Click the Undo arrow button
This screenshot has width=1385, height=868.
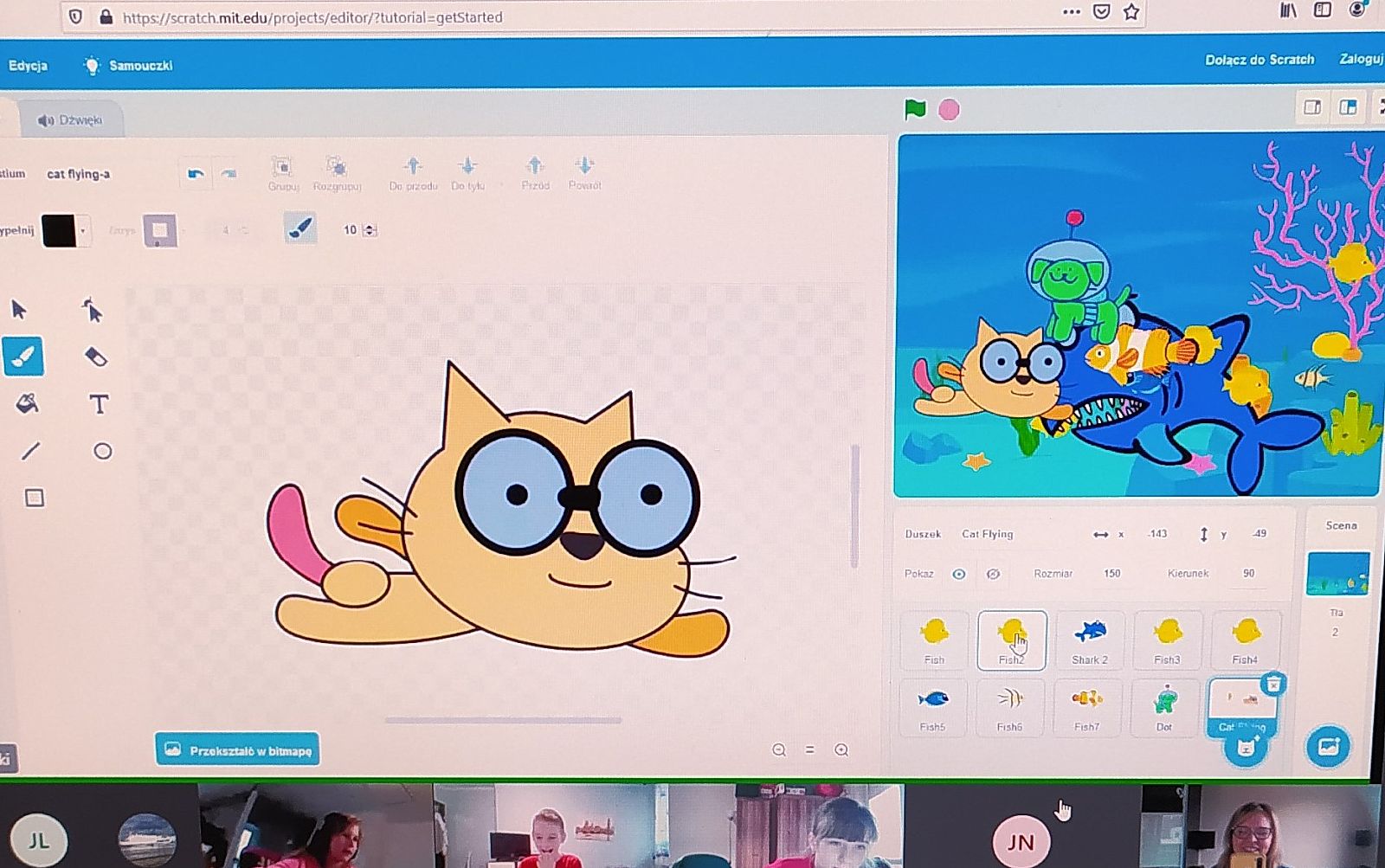(x=196, y=174)
